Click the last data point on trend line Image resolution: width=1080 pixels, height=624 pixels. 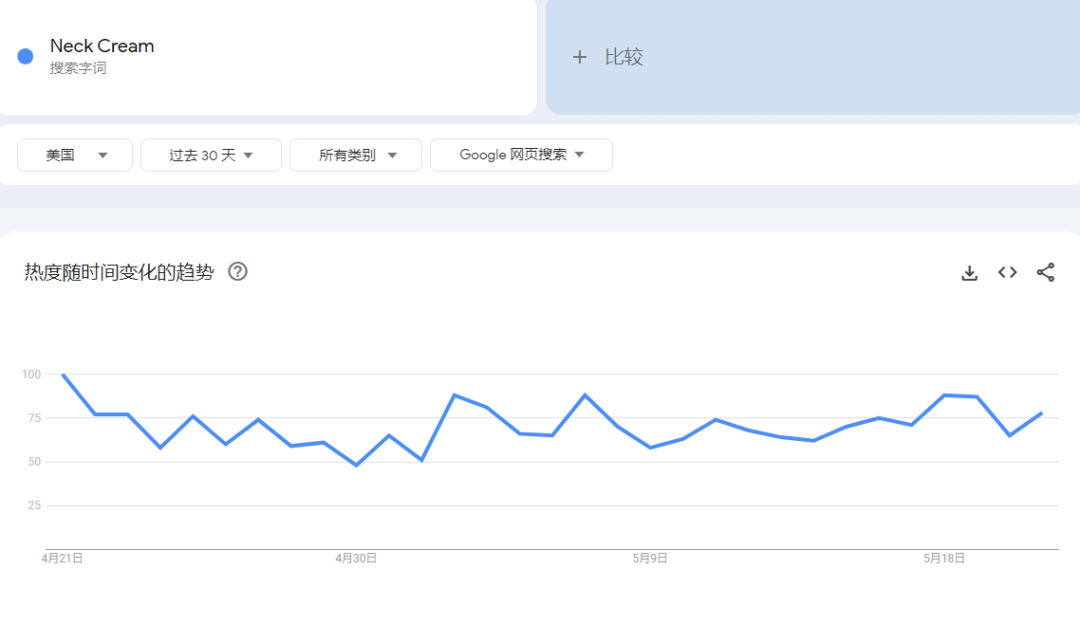[1042, 413]
